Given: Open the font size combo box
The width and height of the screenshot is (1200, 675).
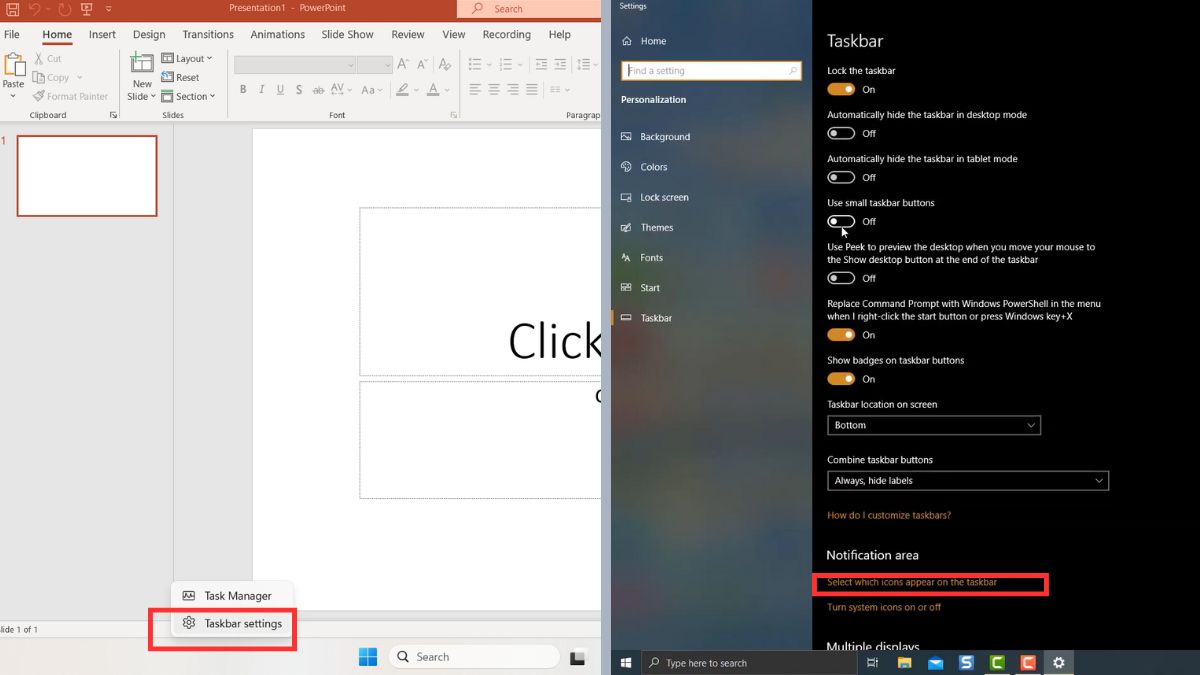Looking at the screenshot, I should coord(374,64).
